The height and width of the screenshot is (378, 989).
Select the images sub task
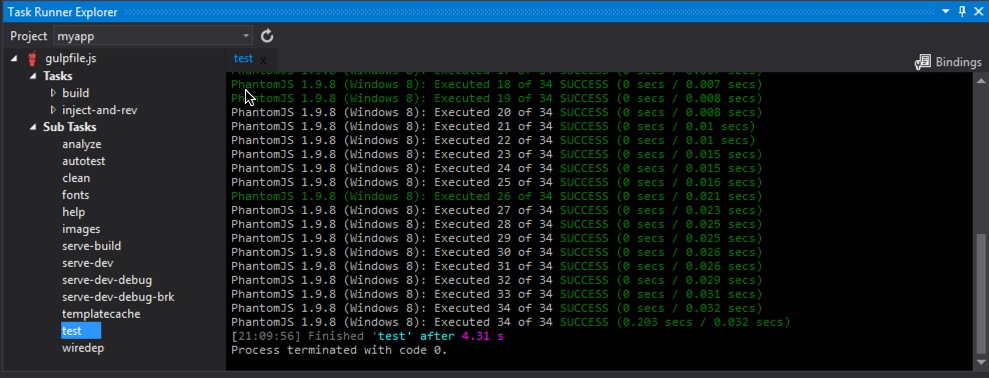(x=81, y=229)
